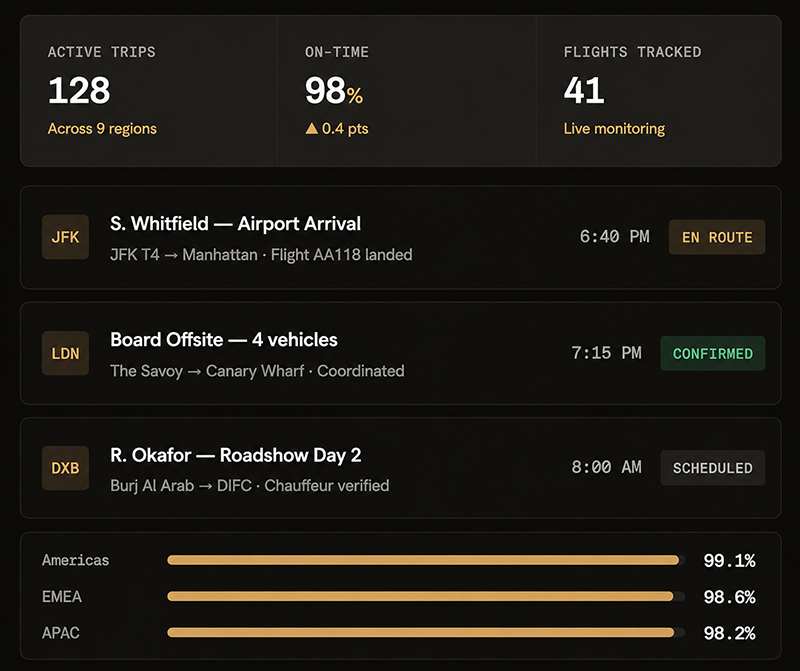The width and height of the screenshot is (800, 671).
Task: Click the 99.1% Americas value
Action: [x=729, y=561]
